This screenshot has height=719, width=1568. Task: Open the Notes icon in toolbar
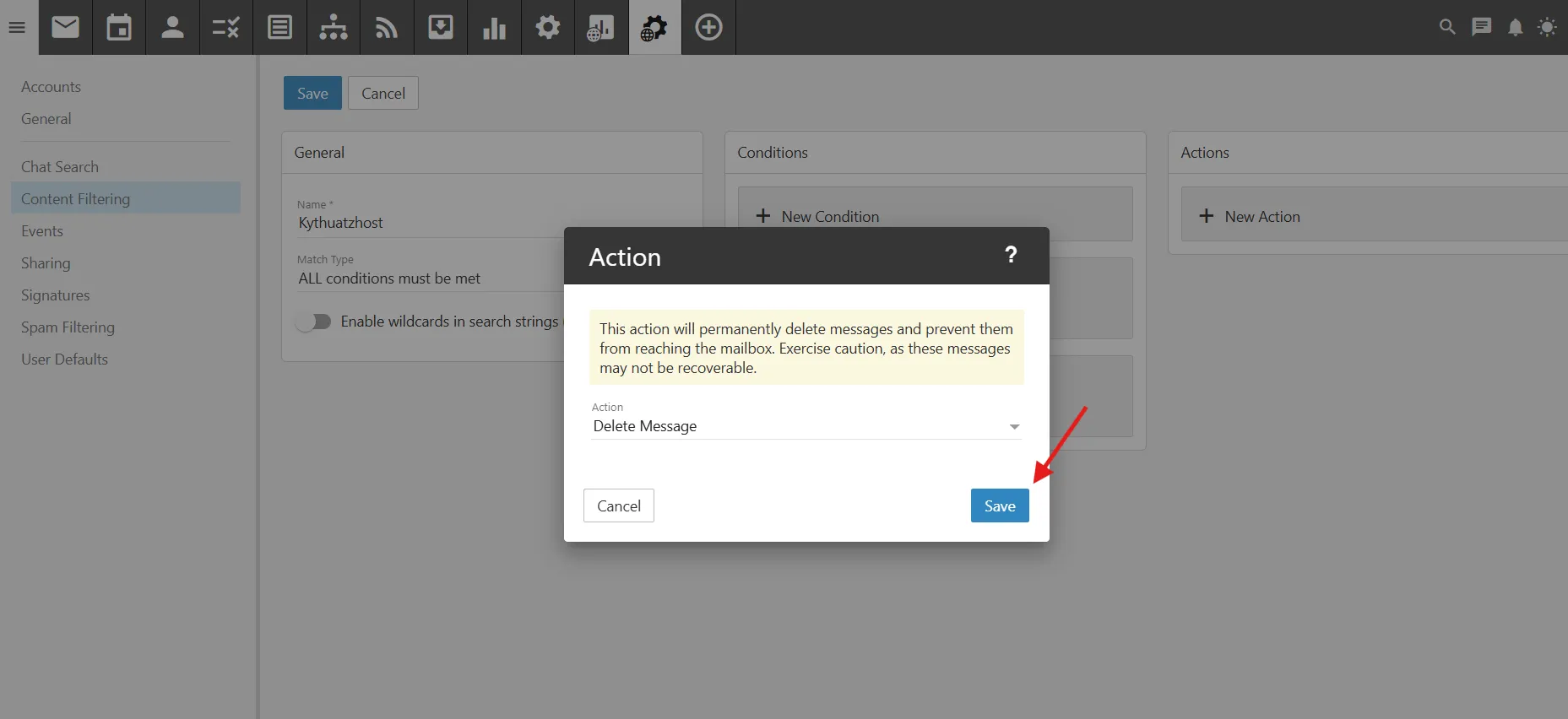click(279, 27)
